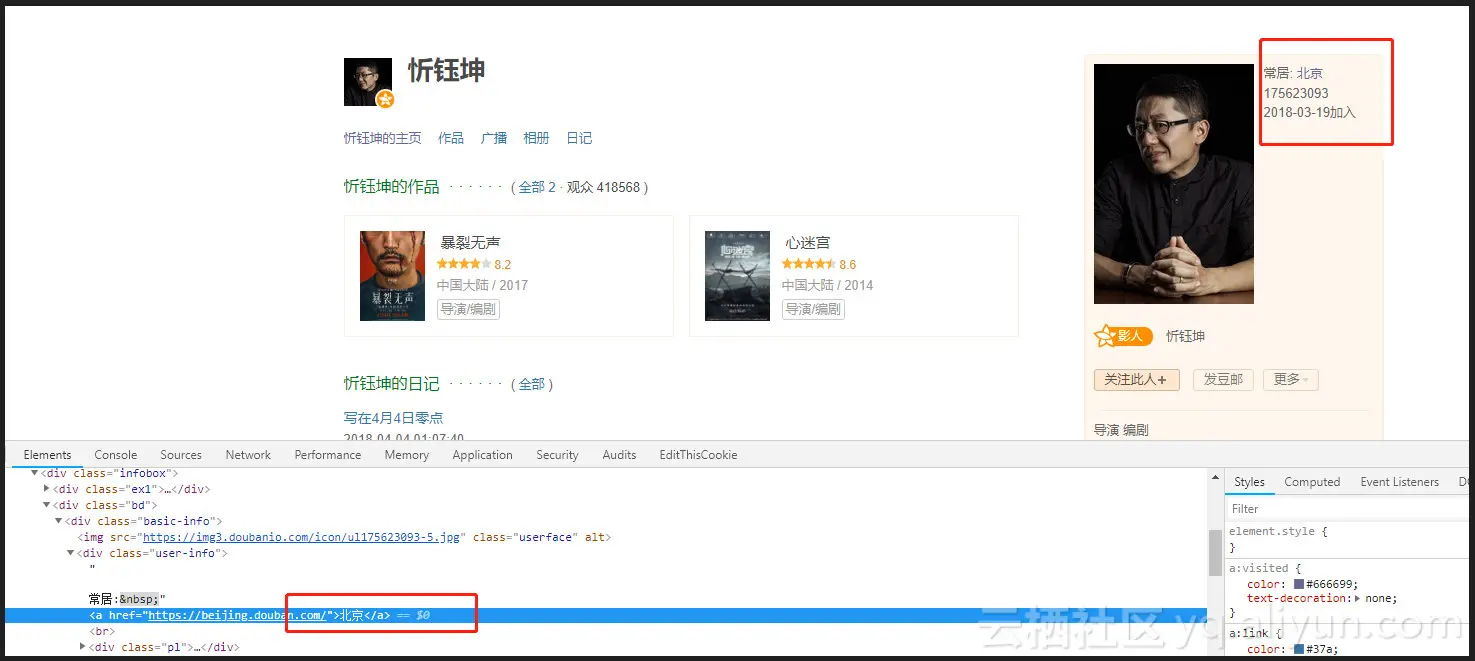Click the 175623093 user ID text
The image size is (1475, 661).
click(1296, 93)
